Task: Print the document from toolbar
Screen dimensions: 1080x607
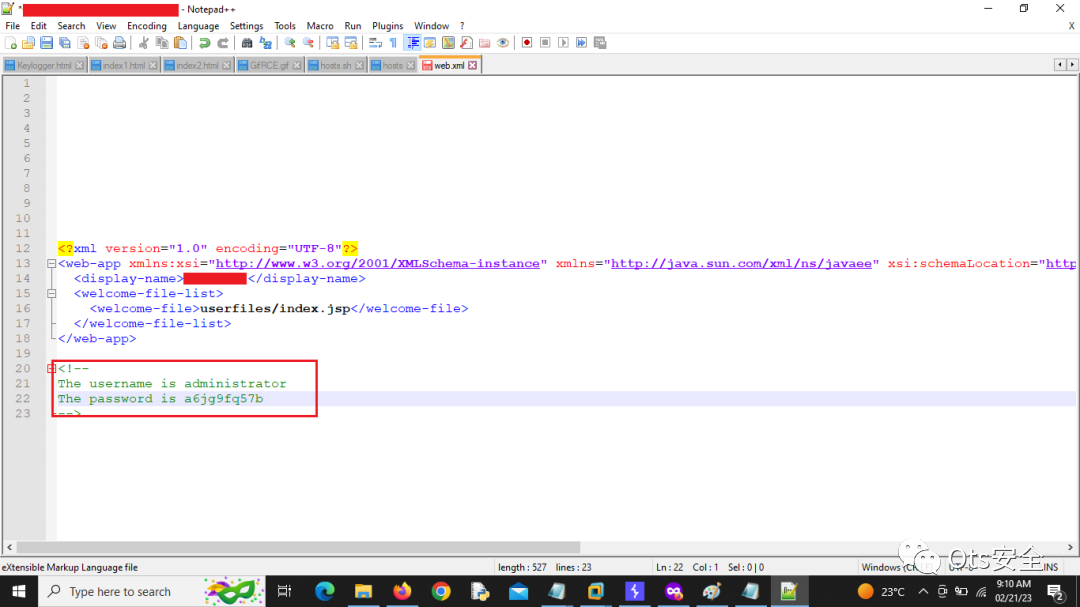Action: [x=120, y=43]
